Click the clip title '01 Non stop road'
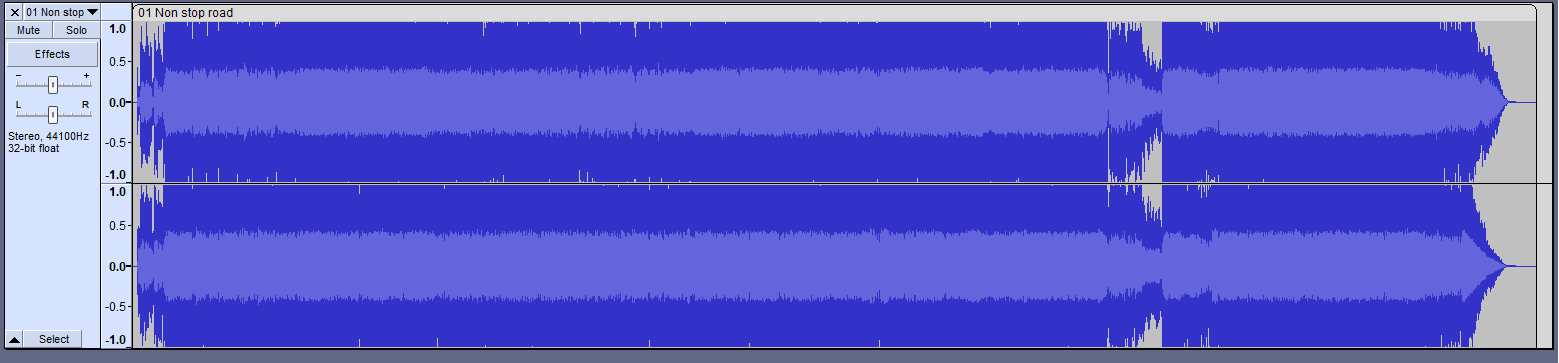Viewport: 1559px width, 363px height. click(186, 13)
